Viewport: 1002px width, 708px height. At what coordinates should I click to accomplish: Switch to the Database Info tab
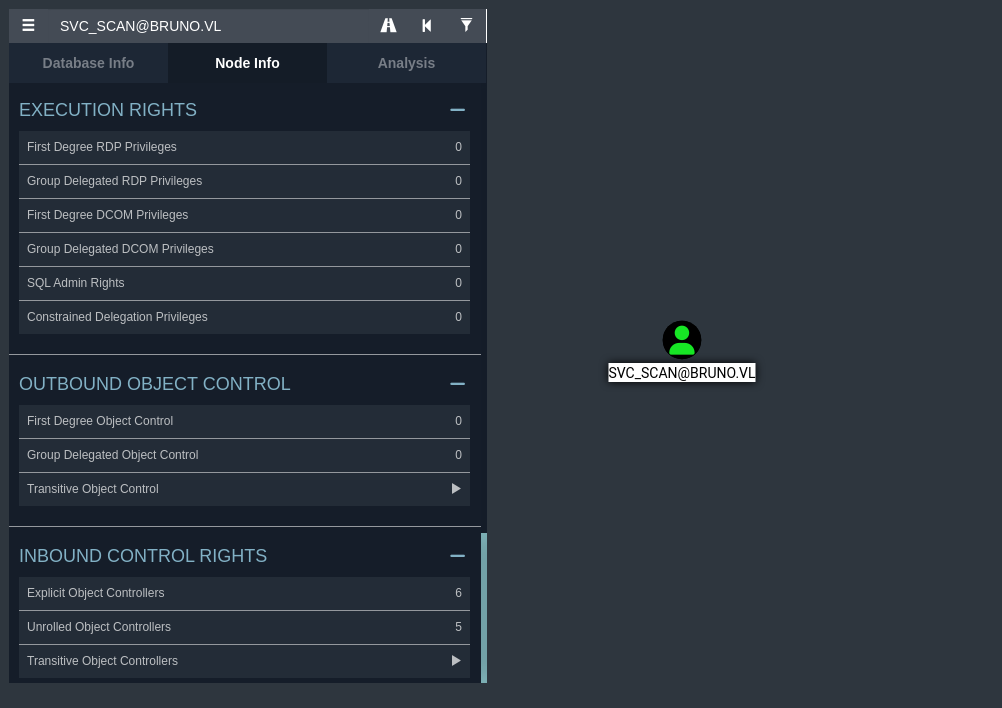pos(88,63)
